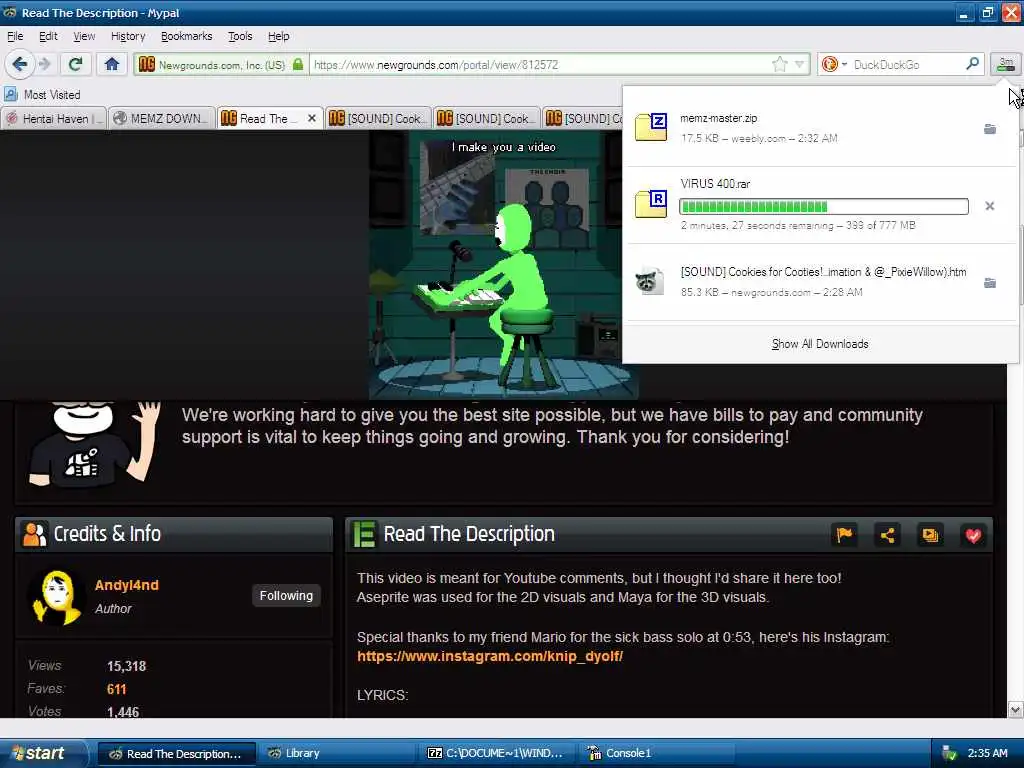
Task: Open the Help menu
Action: pyautogui.click(x=278, y=36)
